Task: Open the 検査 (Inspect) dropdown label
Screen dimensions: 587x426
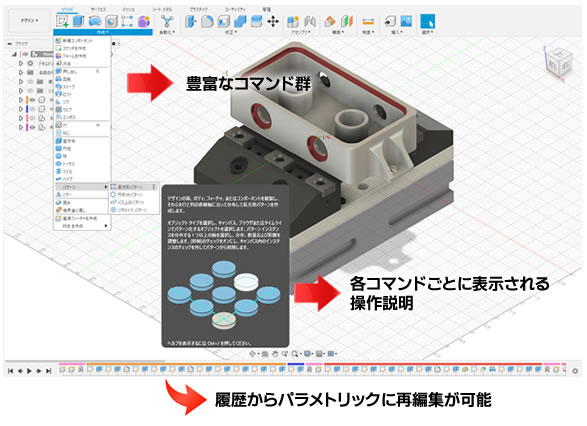Action: pos(368,33)
